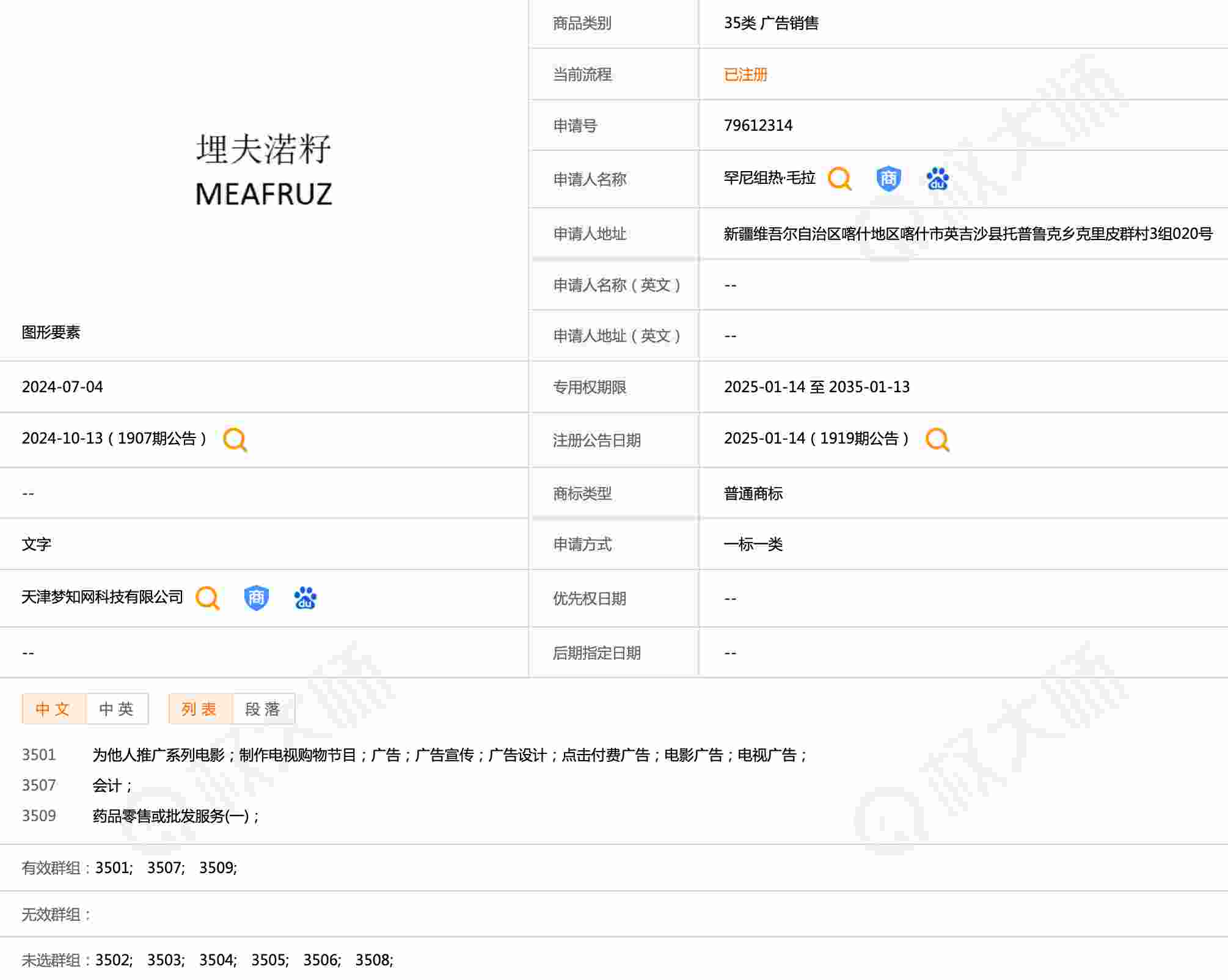Click search icon beside 天津梦知网科技有限公司

(x=208, y=598)
